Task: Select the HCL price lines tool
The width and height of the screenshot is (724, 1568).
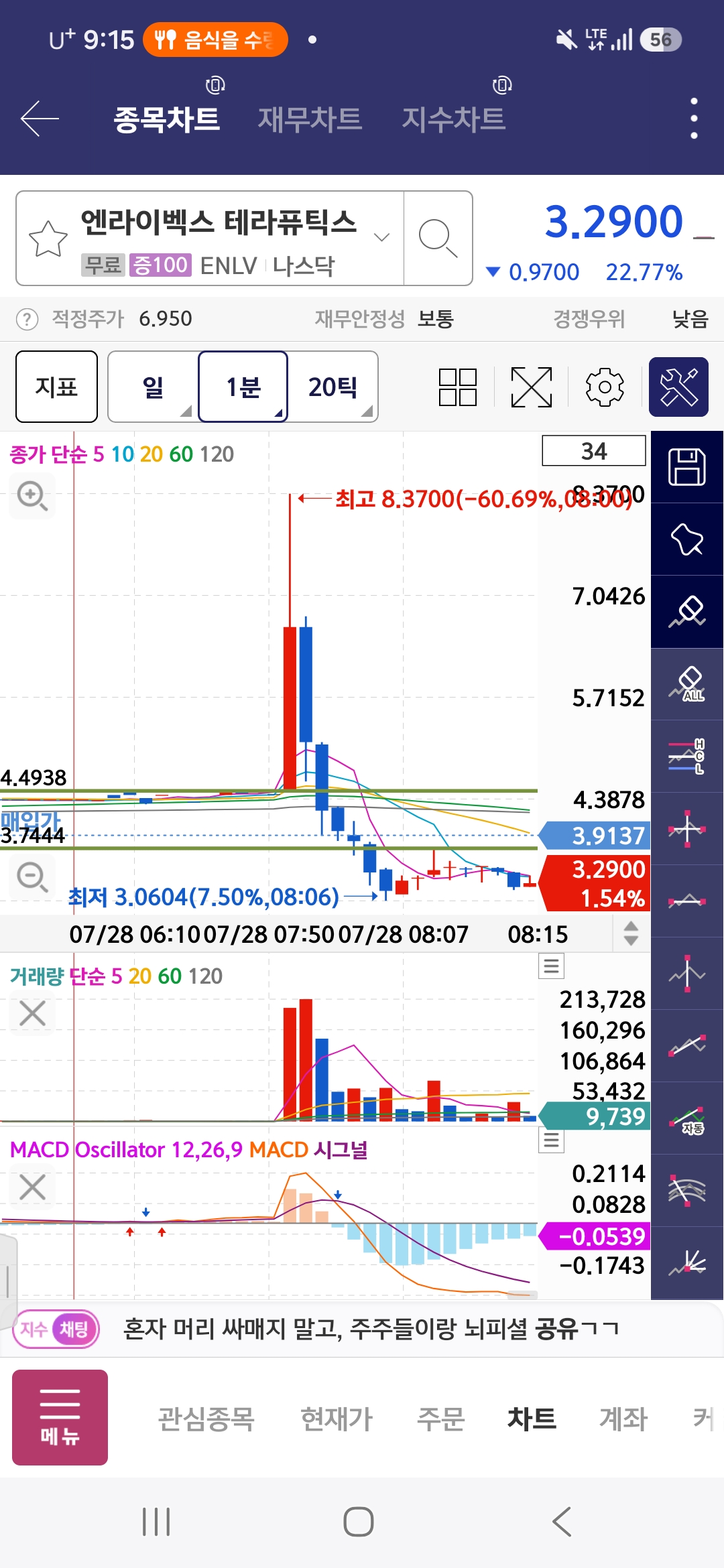Action: (x=687, y=757)
